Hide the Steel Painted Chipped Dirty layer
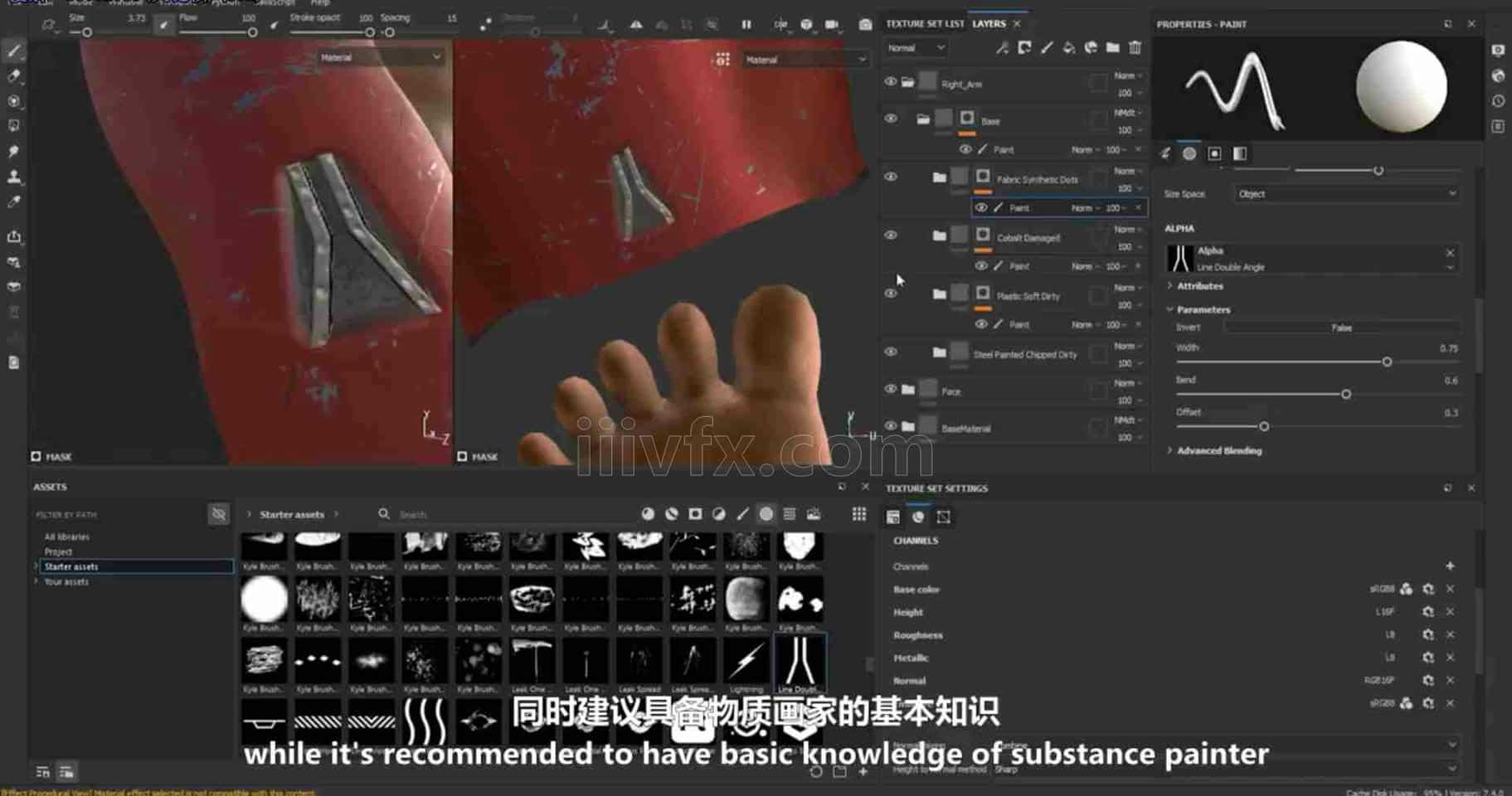This screenshot has width=1512, height=796. pos(891,352)
